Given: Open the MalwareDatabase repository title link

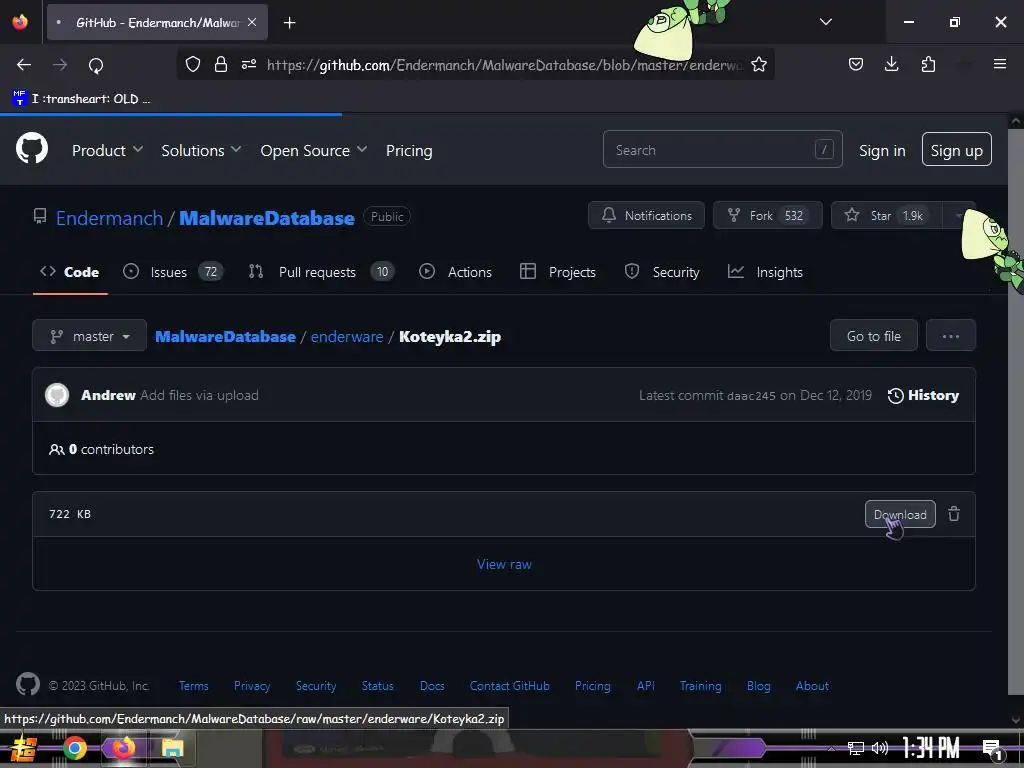Looking at the screenshot, I should [x=266, y=217].
